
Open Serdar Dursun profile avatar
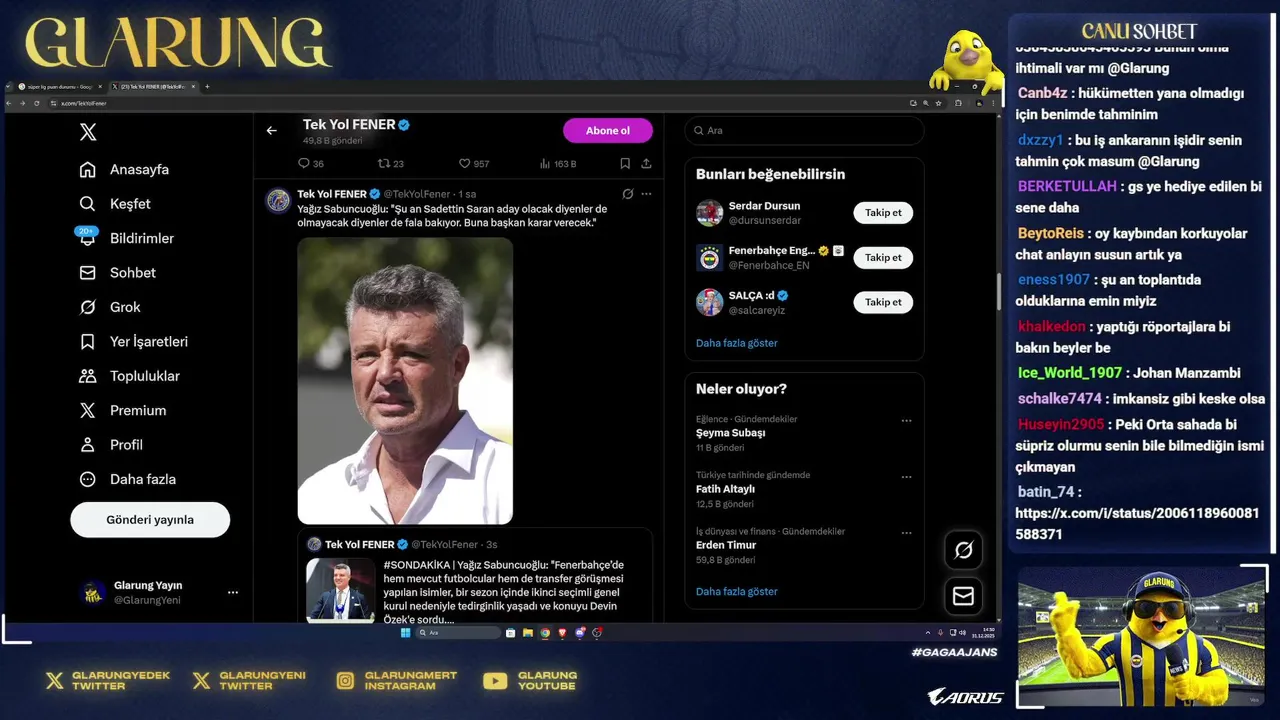tap(709, 213)
